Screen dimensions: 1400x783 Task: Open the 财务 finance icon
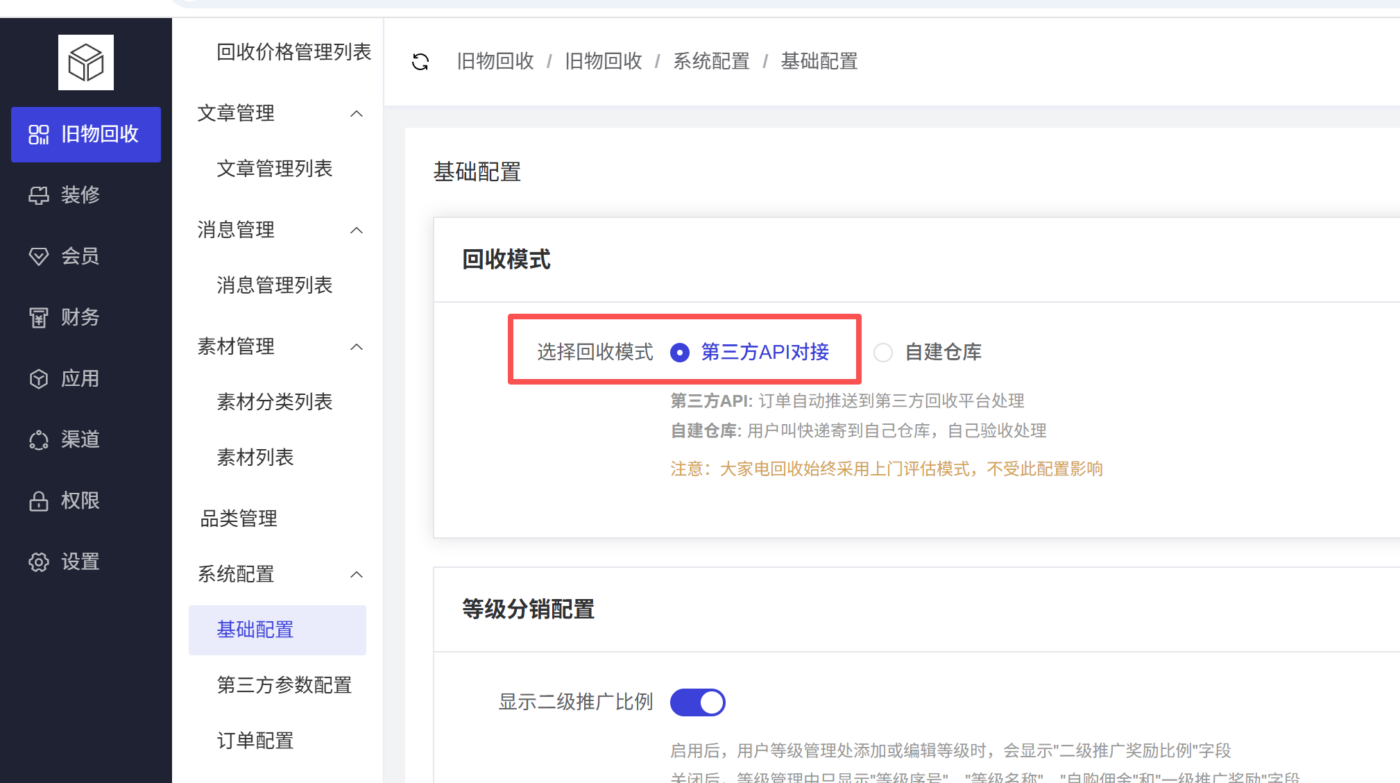click(38, 317)
